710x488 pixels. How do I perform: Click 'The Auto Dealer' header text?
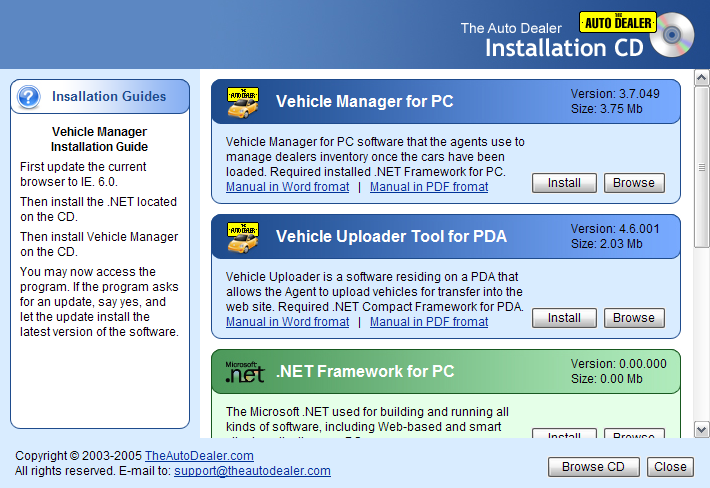coord(511,28)
